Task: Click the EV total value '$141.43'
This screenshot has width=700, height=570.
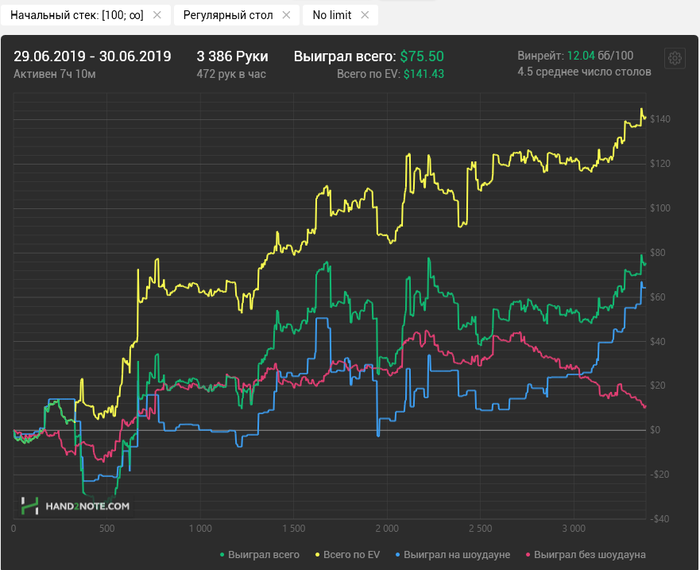Action: (424, 74)
